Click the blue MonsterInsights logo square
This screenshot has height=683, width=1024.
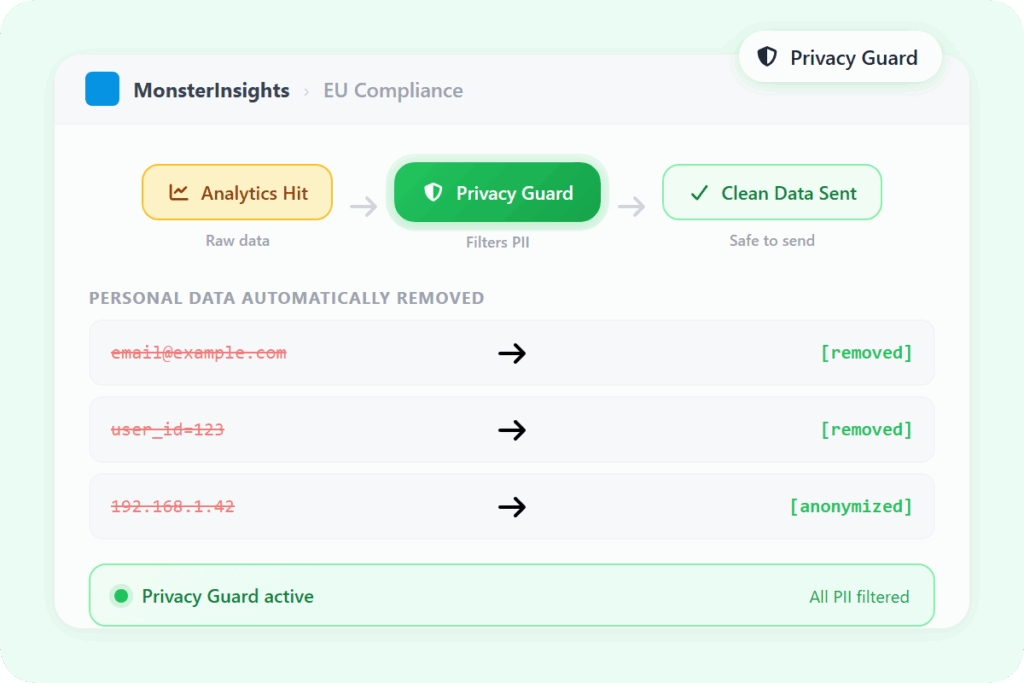click(x=102, y=90)
